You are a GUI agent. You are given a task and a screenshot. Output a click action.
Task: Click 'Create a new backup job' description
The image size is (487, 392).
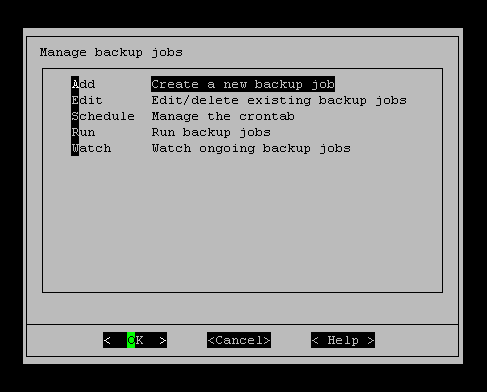(243, 84)
